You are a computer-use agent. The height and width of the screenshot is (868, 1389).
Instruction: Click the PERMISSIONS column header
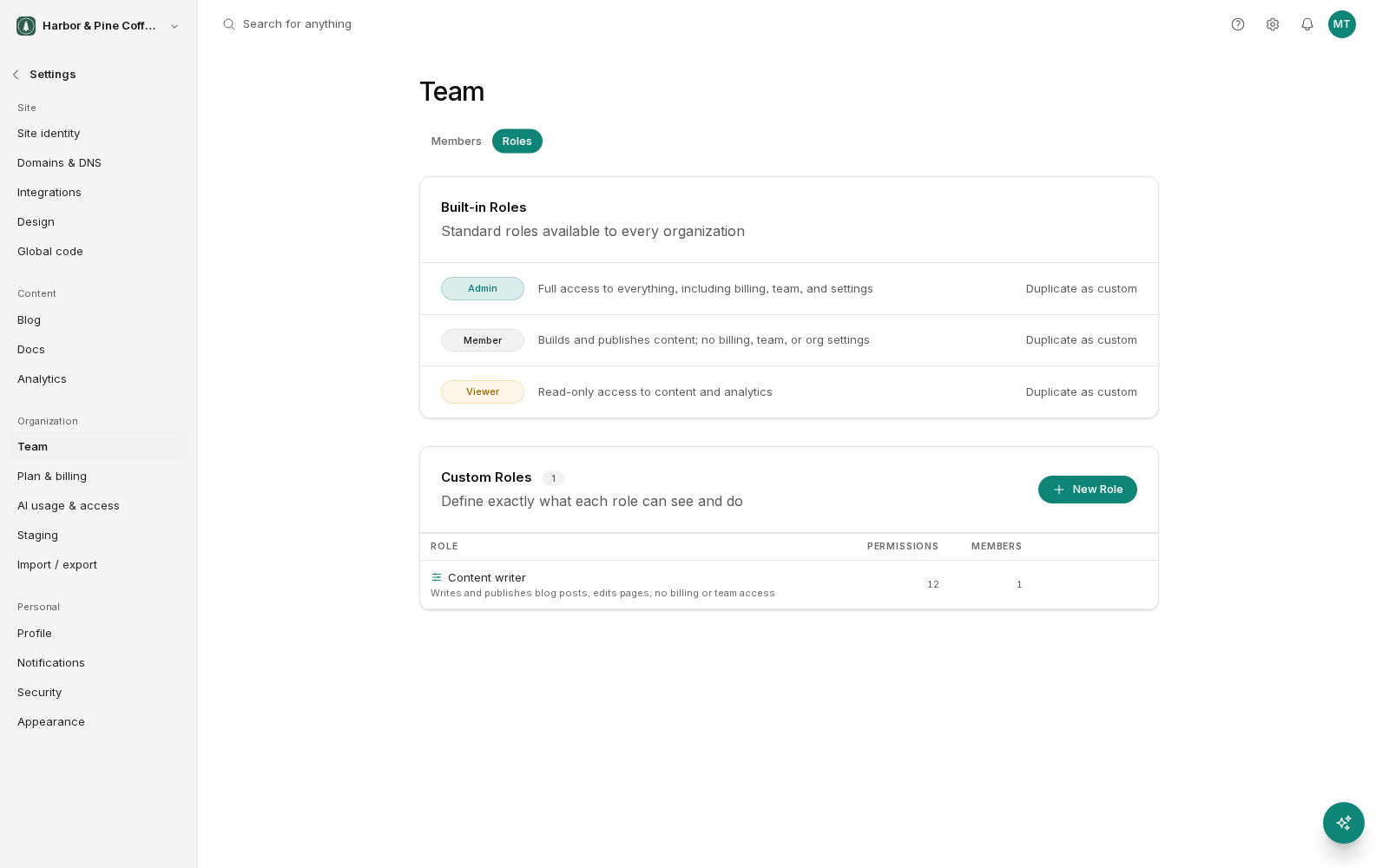903,547
